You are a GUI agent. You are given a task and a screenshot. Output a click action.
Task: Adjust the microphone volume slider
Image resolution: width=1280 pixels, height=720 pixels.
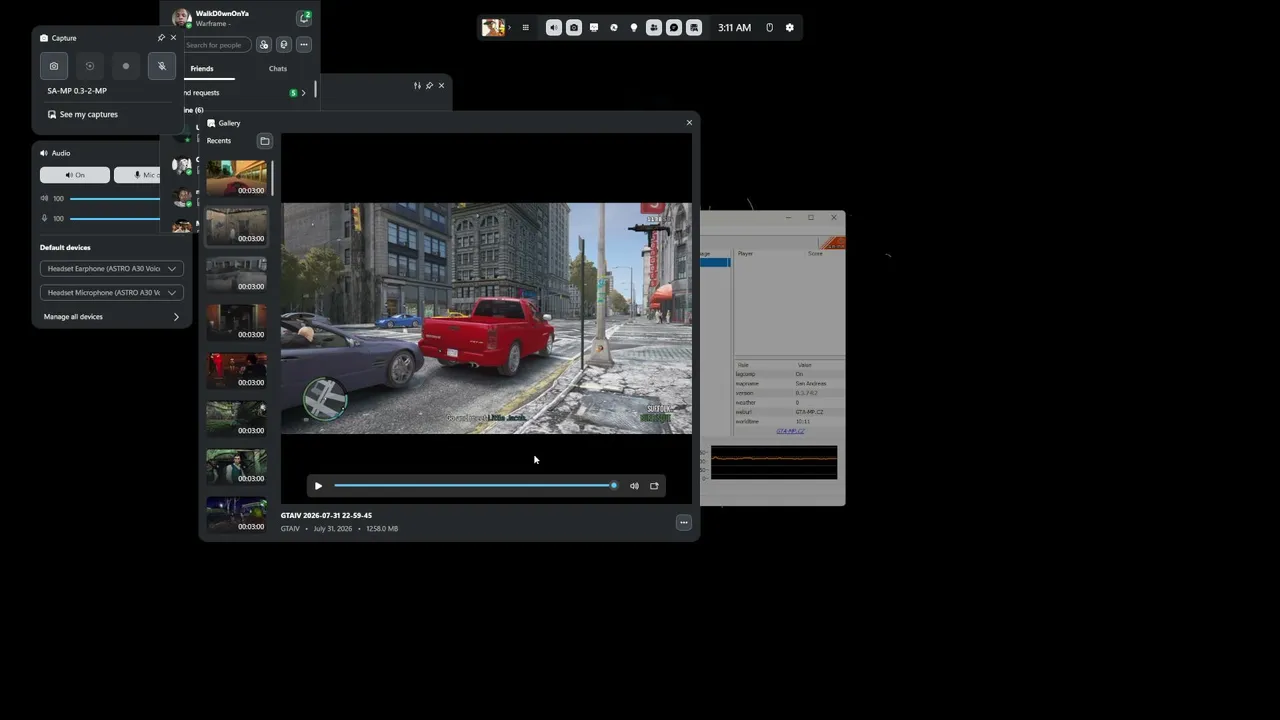click(114, 218)
